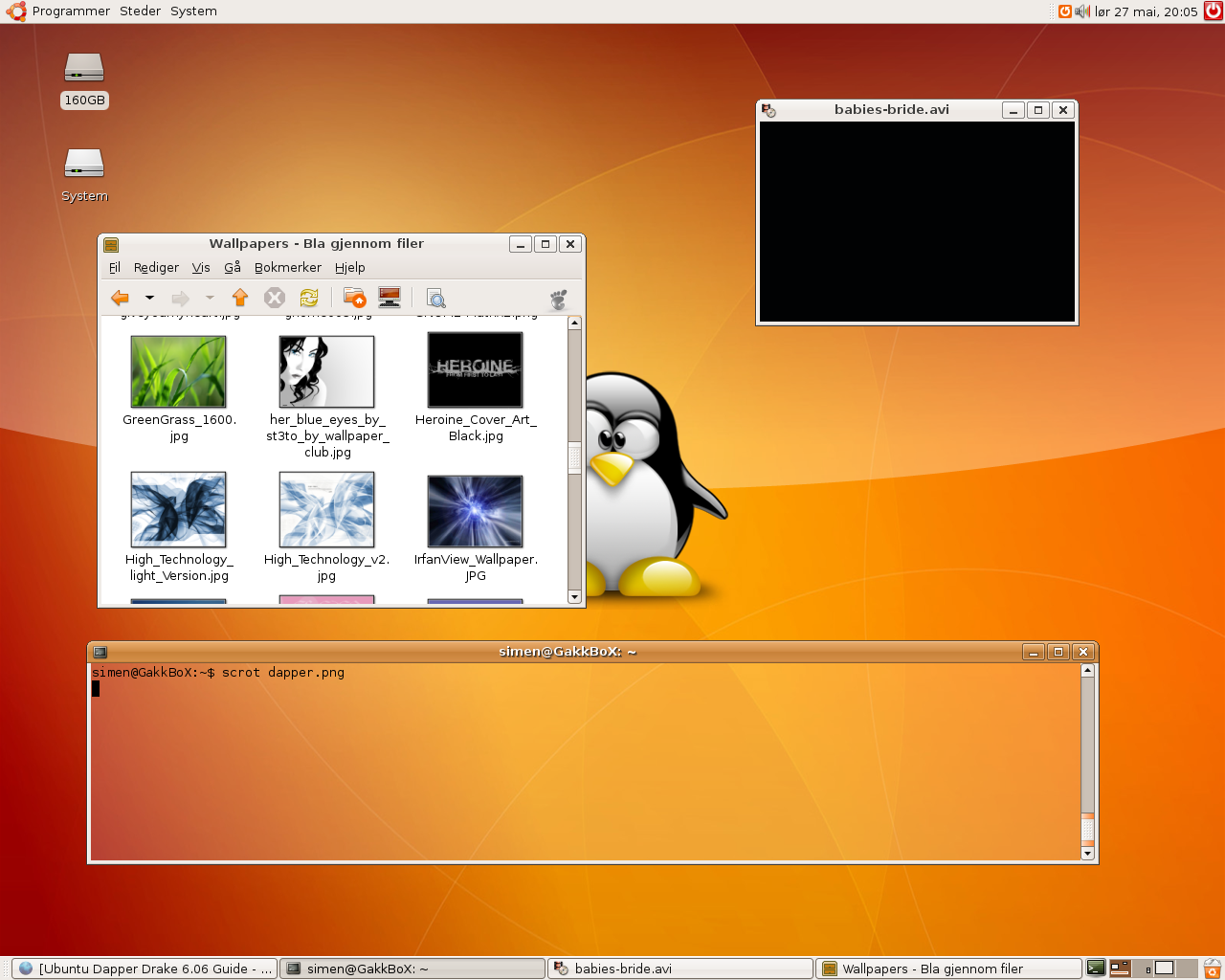Open the Gå menu
The image size is (1225, 980).
click(233, 267)
